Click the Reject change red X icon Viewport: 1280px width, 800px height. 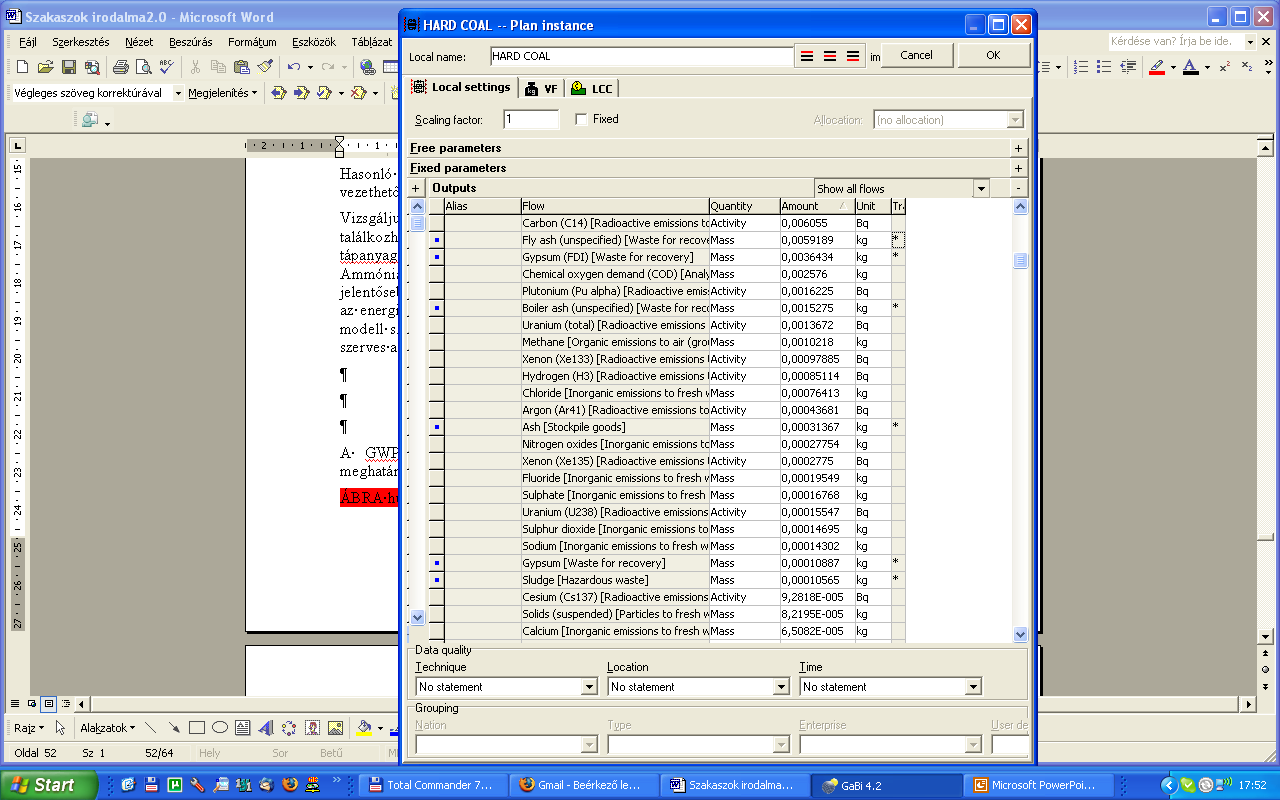click(358, 93)
